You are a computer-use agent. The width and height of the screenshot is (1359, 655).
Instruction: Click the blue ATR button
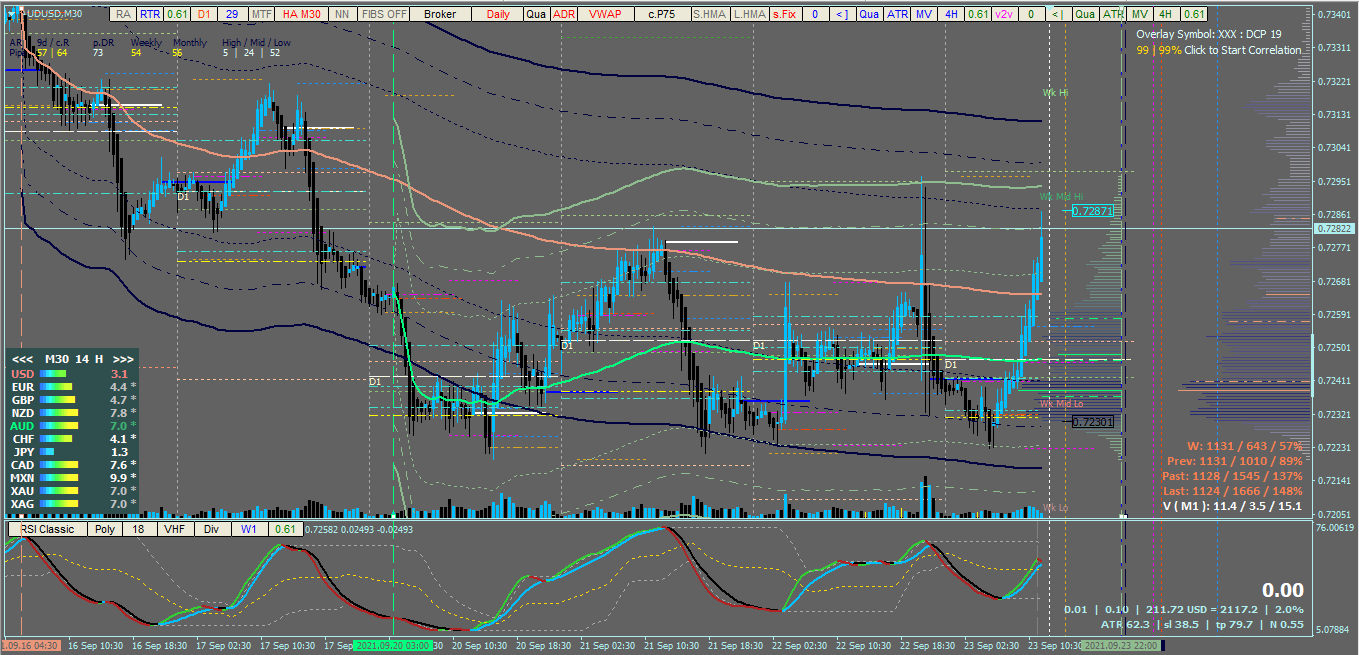(897, 14)
